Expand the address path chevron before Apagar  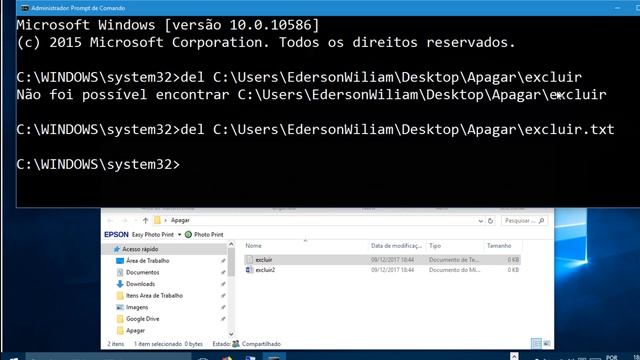coord(165,220)
